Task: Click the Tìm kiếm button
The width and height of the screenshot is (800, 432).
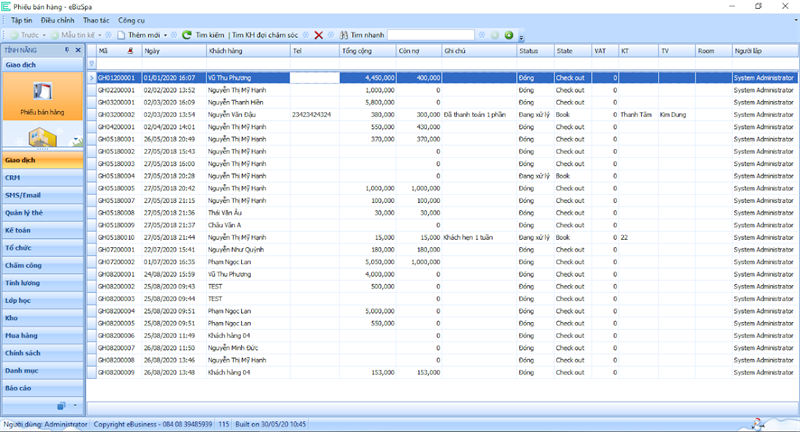Action: point(209,35)
